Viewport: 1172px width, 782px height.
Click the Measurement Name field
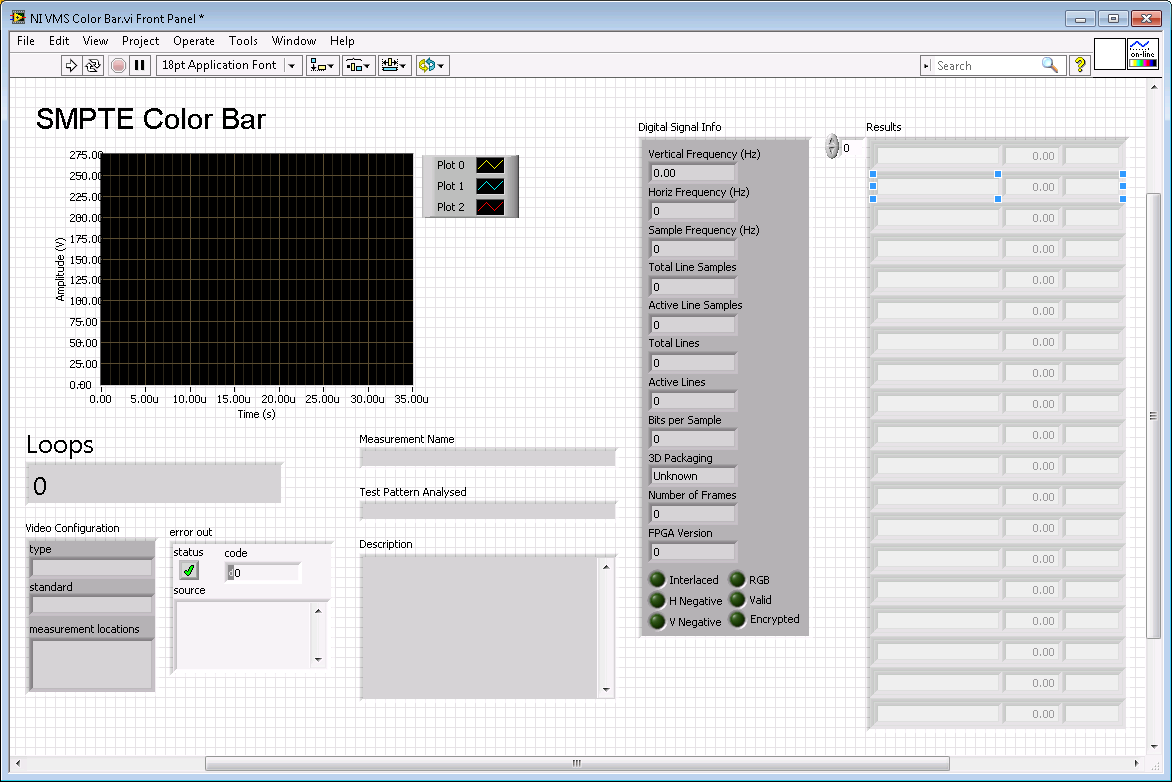[488, 458]
